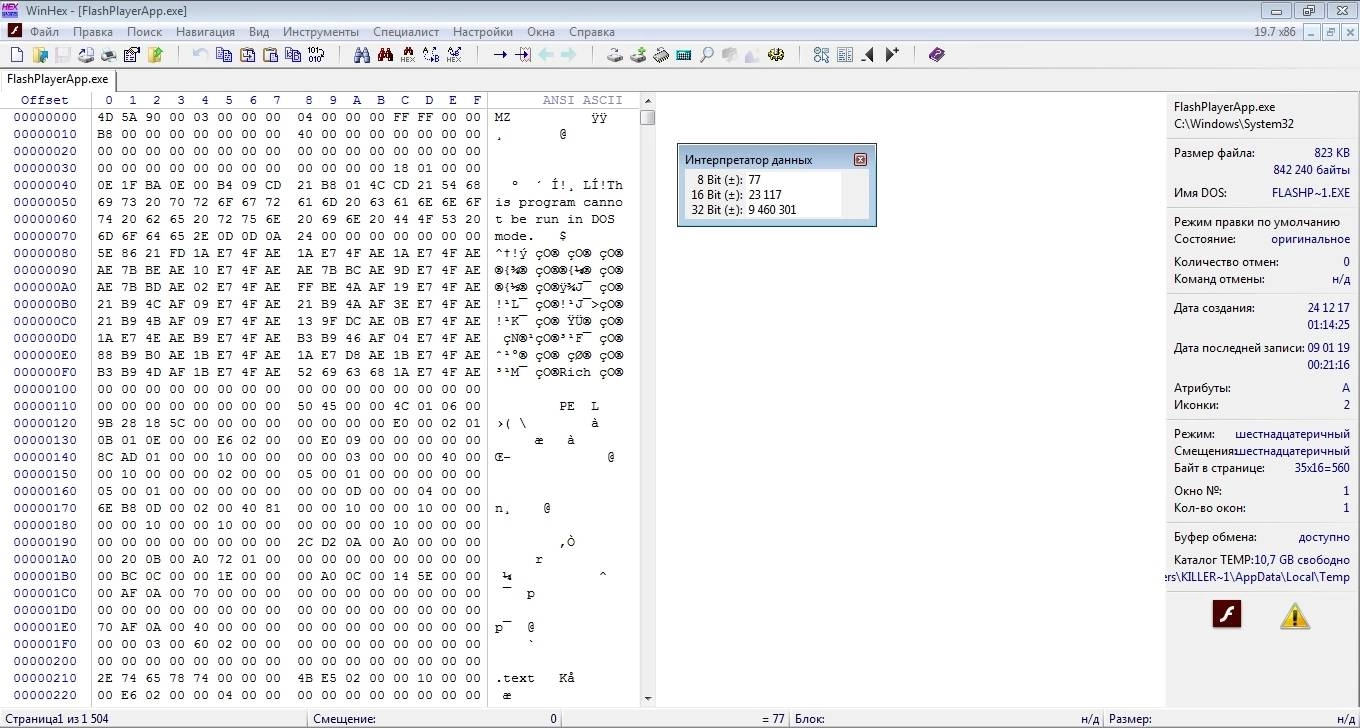Click the Flash Player file icon in info panel
The image size is (1360, 728).
[1227, 613]
